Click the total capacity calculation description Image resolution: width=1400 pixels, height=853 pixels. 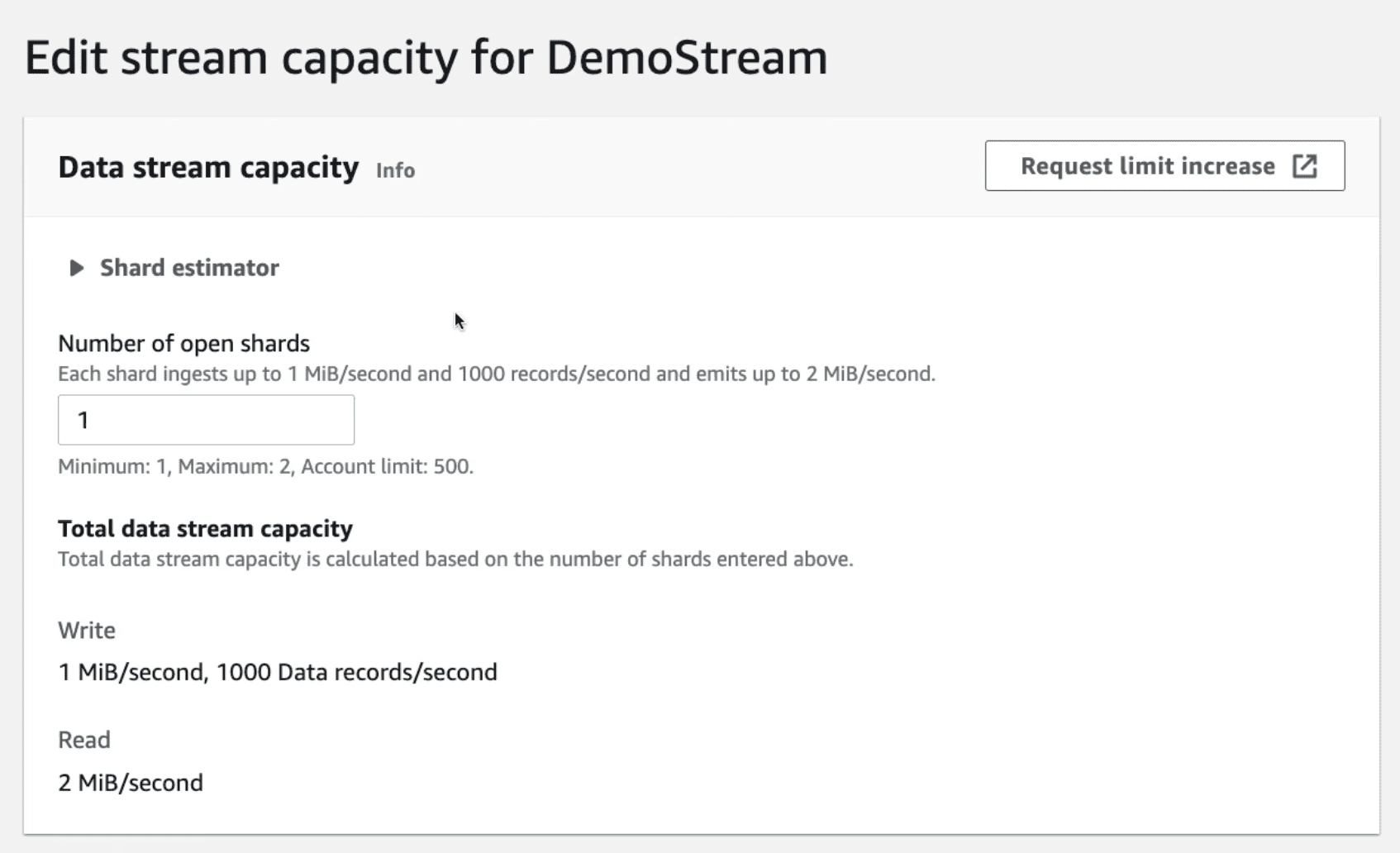(x=455, y=559)
